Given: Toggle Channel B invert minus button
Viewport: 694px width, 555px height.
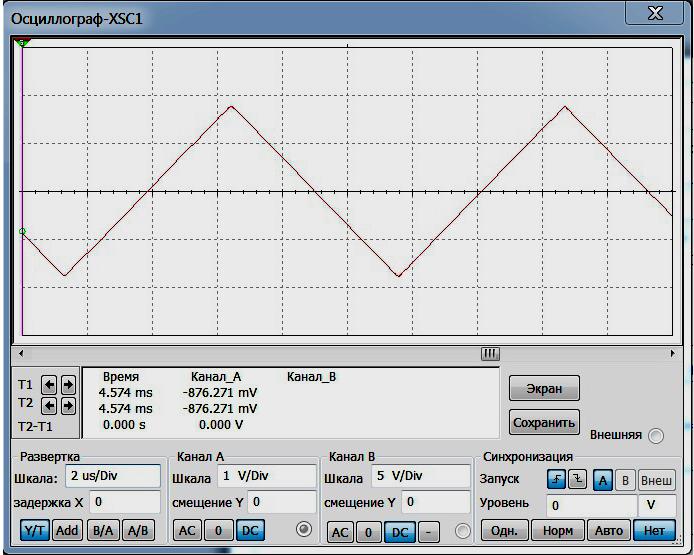Looking at the screenshot, I should coord(428,532).
